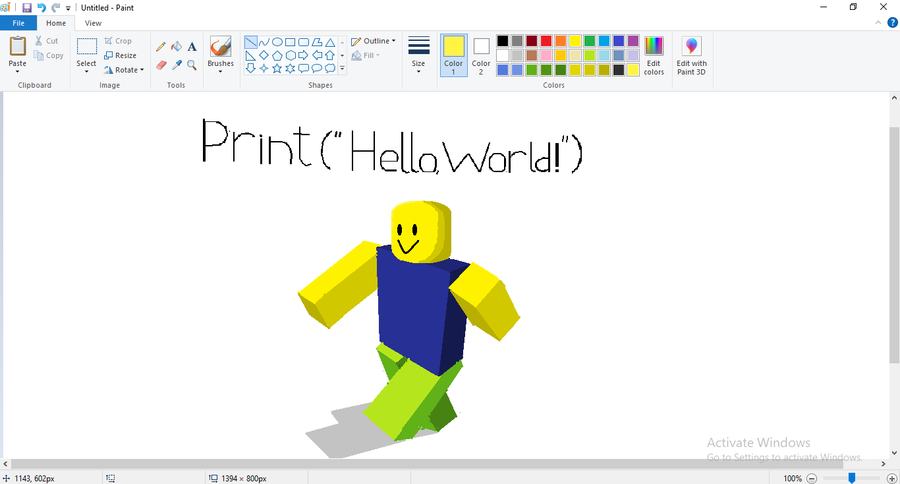Open the Size line thickness dropdown
The image size is (900, 484).
pos(418,55)
